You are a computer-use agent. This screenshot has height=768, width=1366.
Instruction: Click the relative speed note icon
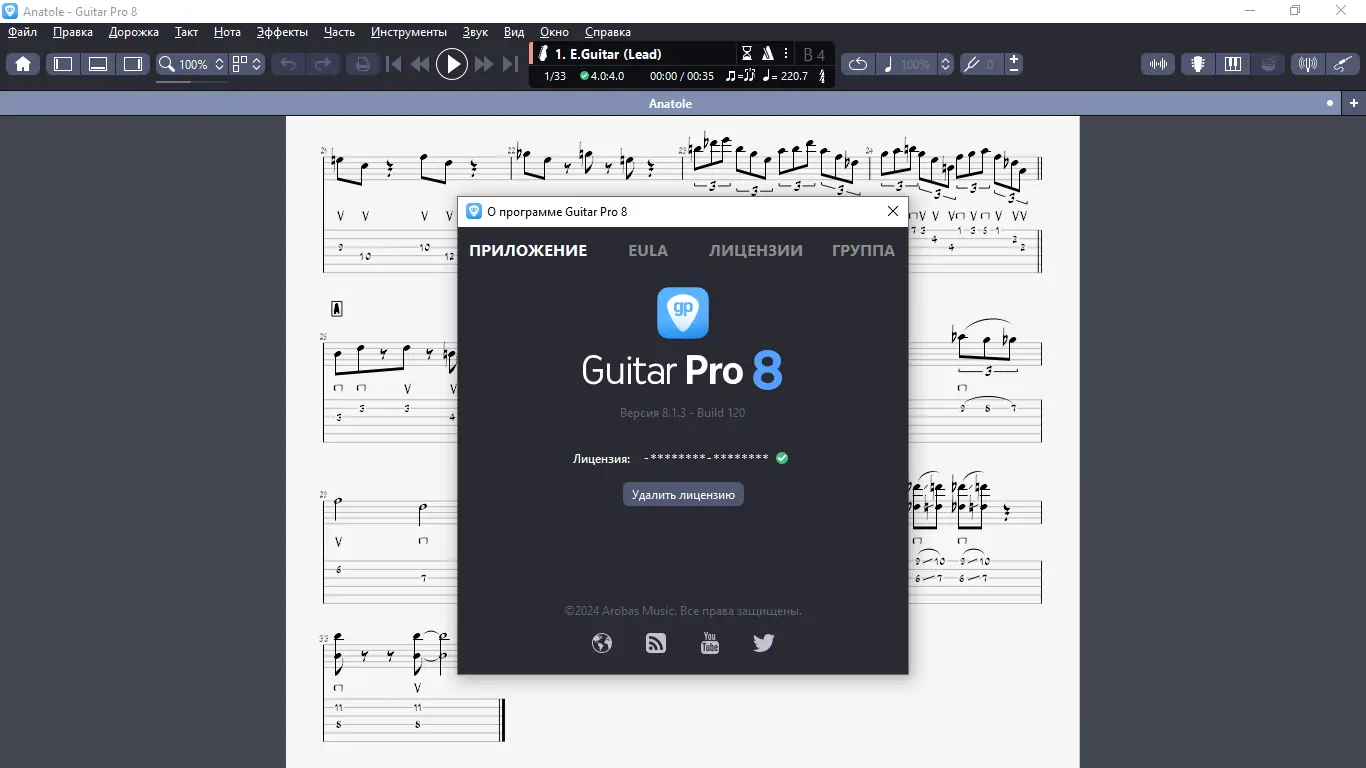[x=888, y=64]
